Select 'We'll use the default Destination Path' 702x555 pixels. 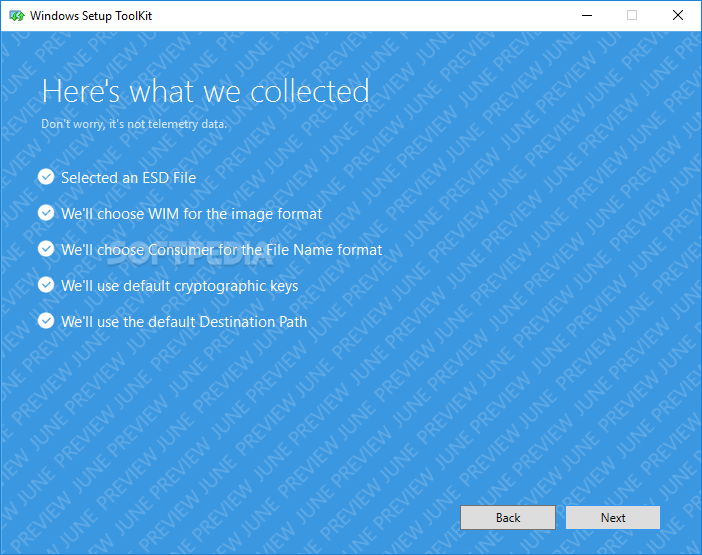pos(184,322)
